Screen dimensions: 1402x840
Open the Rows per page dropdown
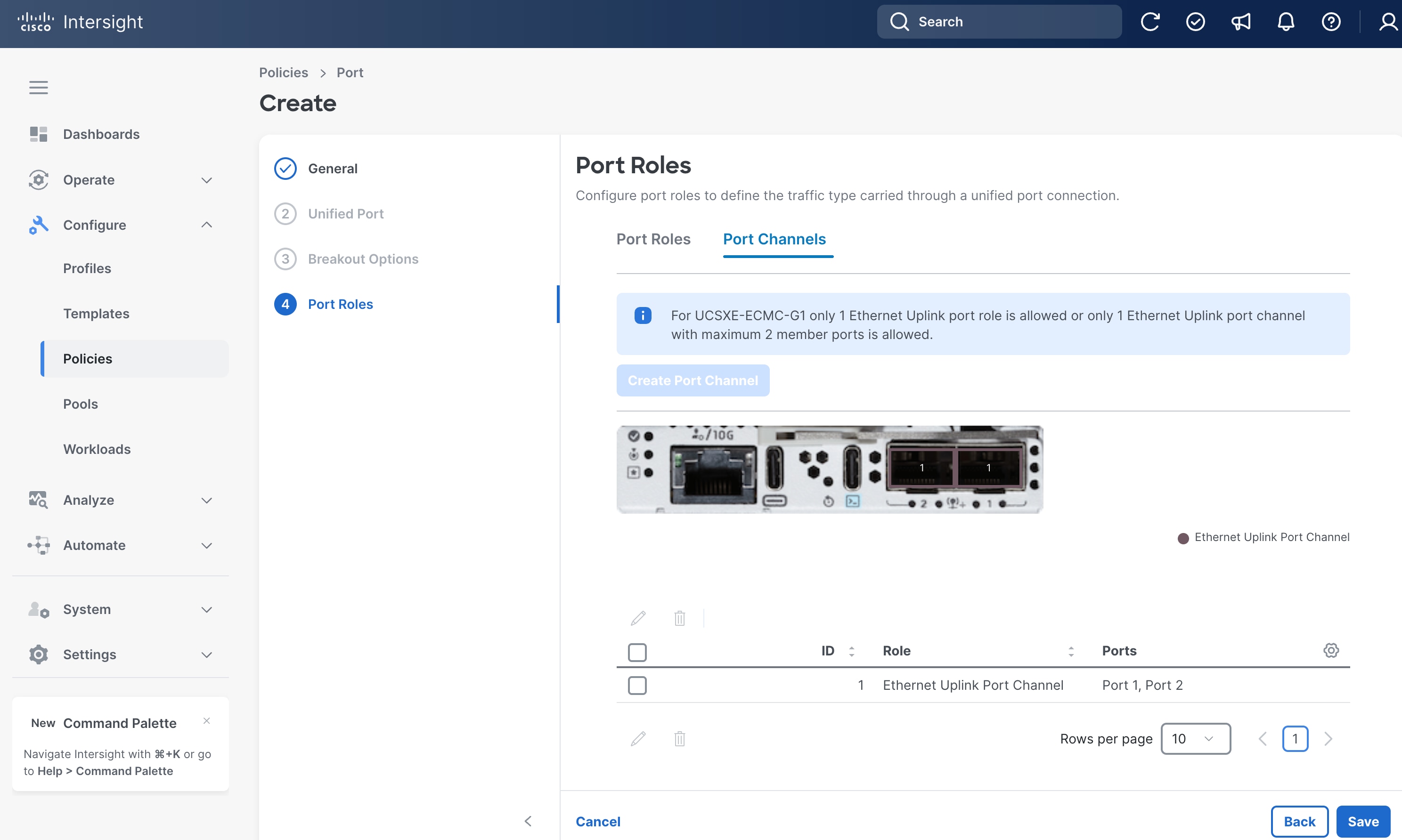(x=1195, y=739)
